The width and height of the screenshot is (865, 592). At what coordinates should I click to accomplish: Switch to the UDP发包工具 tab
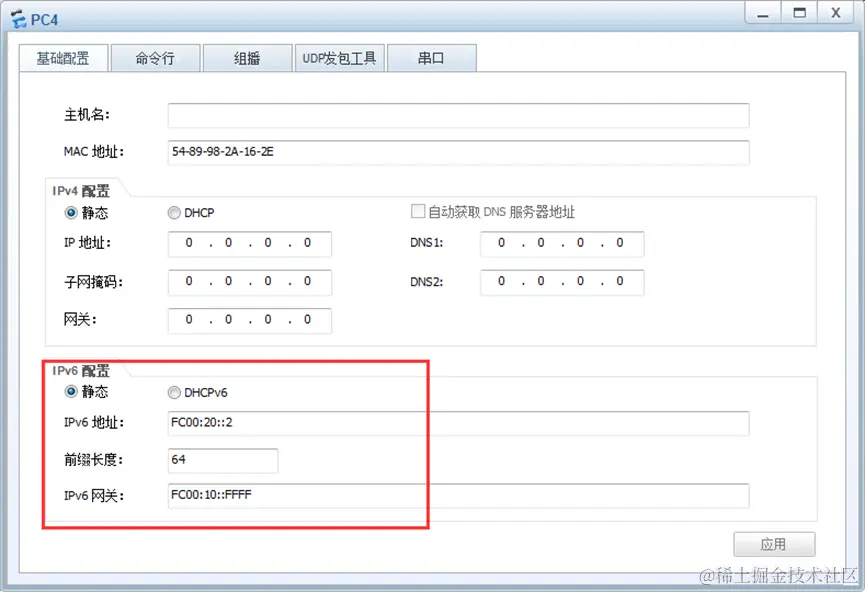[x=339, y=58]
